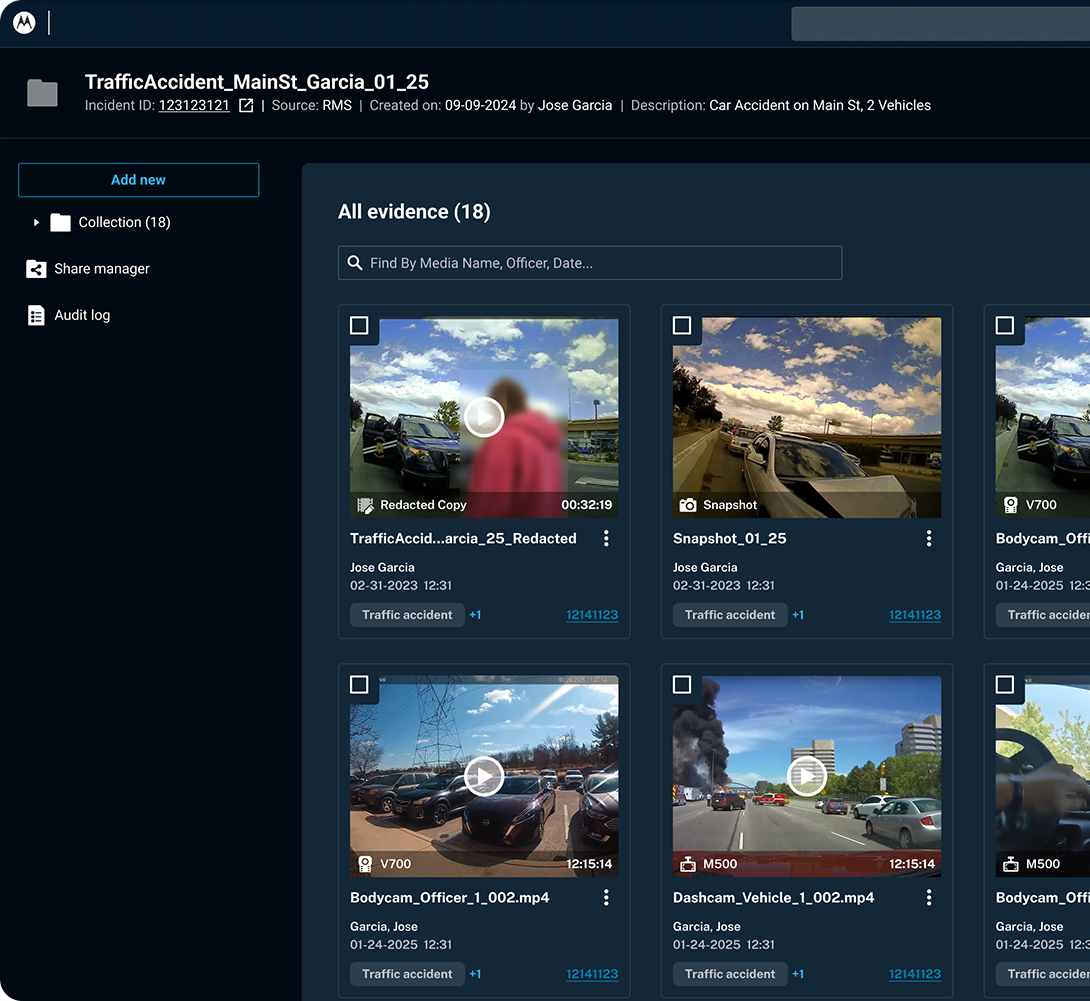The width and height of the screenshot is (1090, 1001).
Task: Select checkbox on Bodycam_Officer_1_002.mp4 card
Action: tap(359, 685)
